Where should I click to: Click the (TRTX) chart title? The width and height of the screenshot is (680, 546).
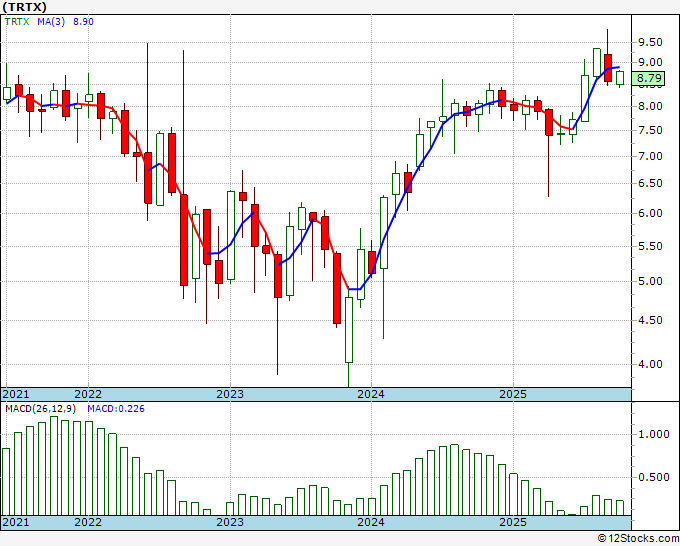click(24, 7)
